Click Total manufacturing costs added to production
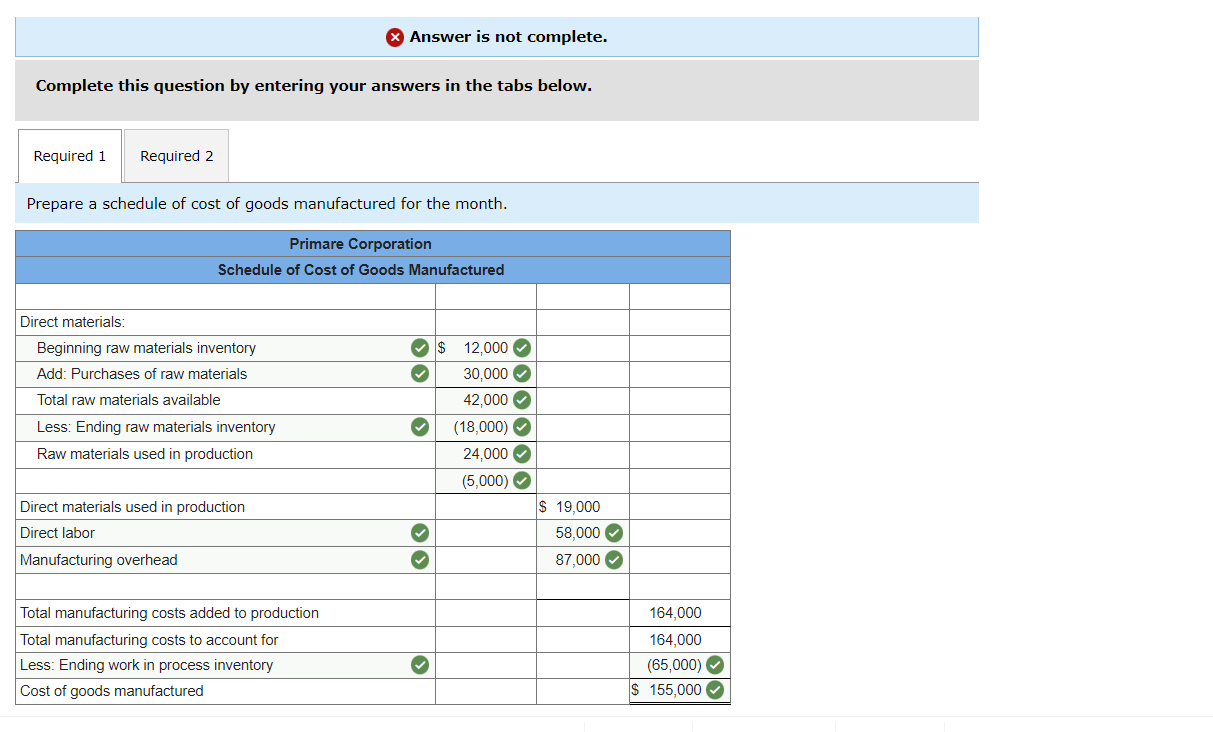This screenshot has height=732, width=1213. pos(170,613)
